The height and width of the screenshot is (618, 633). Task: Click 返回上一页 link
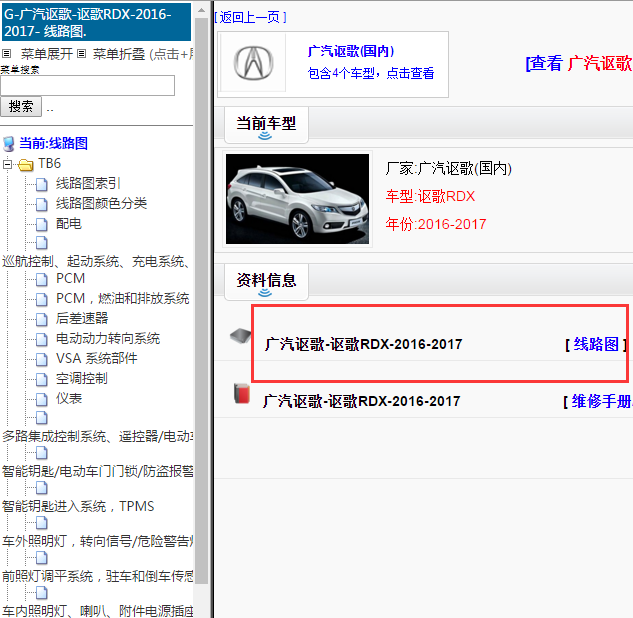(250, 17)
